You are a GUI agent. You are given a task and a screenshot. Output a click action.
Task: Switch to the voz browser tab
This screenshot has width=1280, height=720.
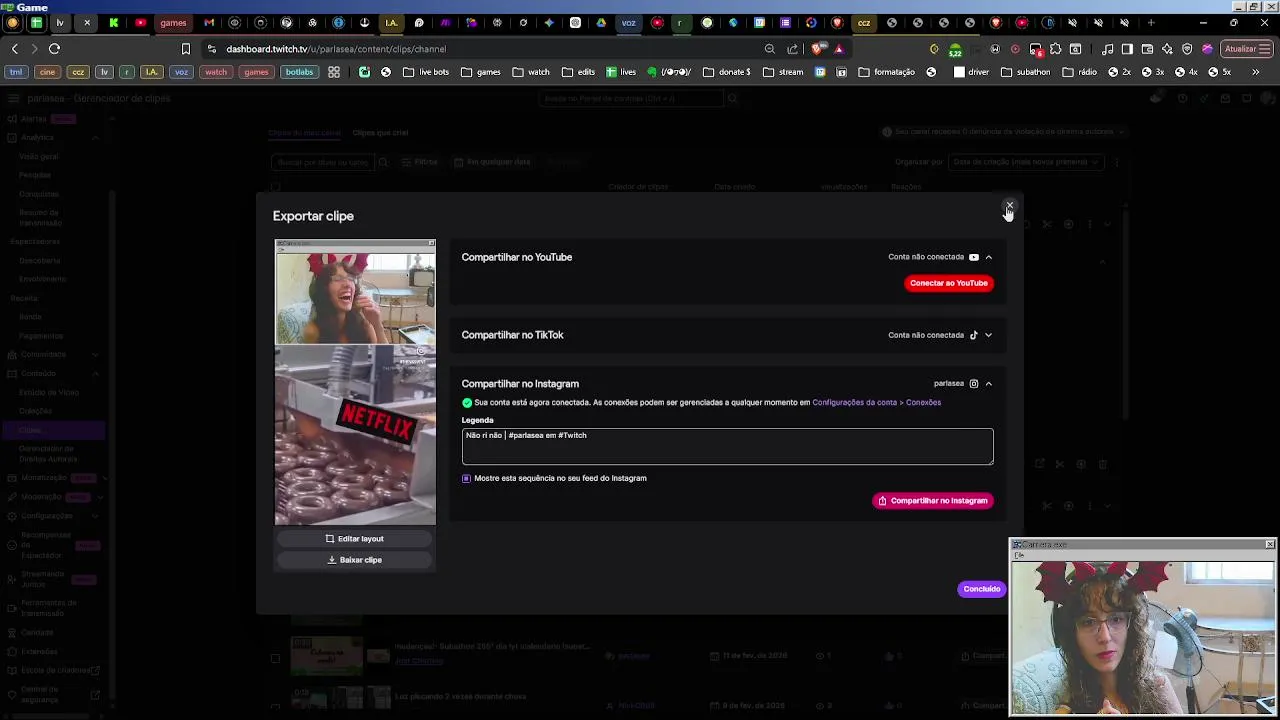[x=628, y=22]
